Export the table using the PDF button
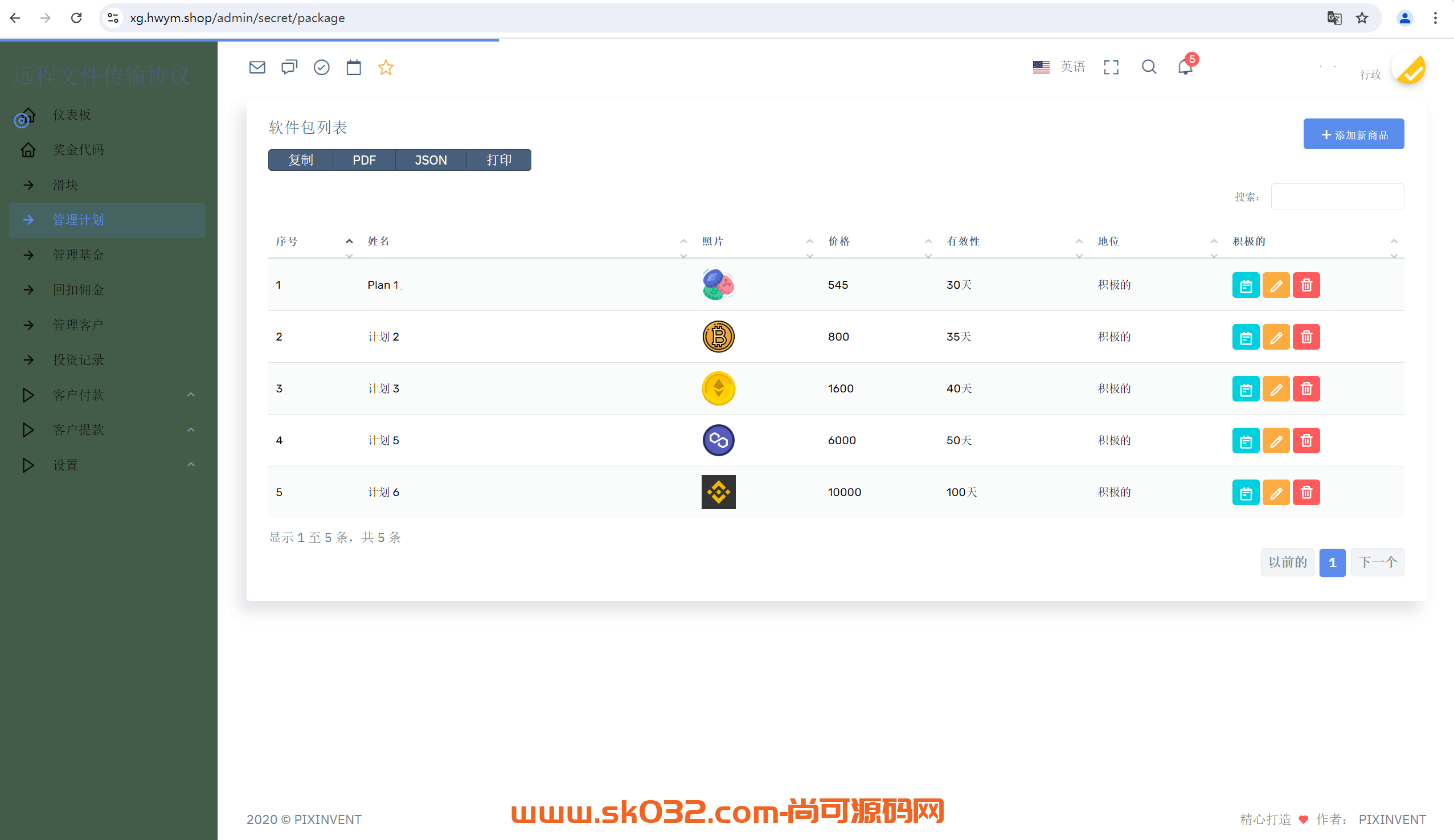The image size is (1454, 840). [x=364, y=160]
